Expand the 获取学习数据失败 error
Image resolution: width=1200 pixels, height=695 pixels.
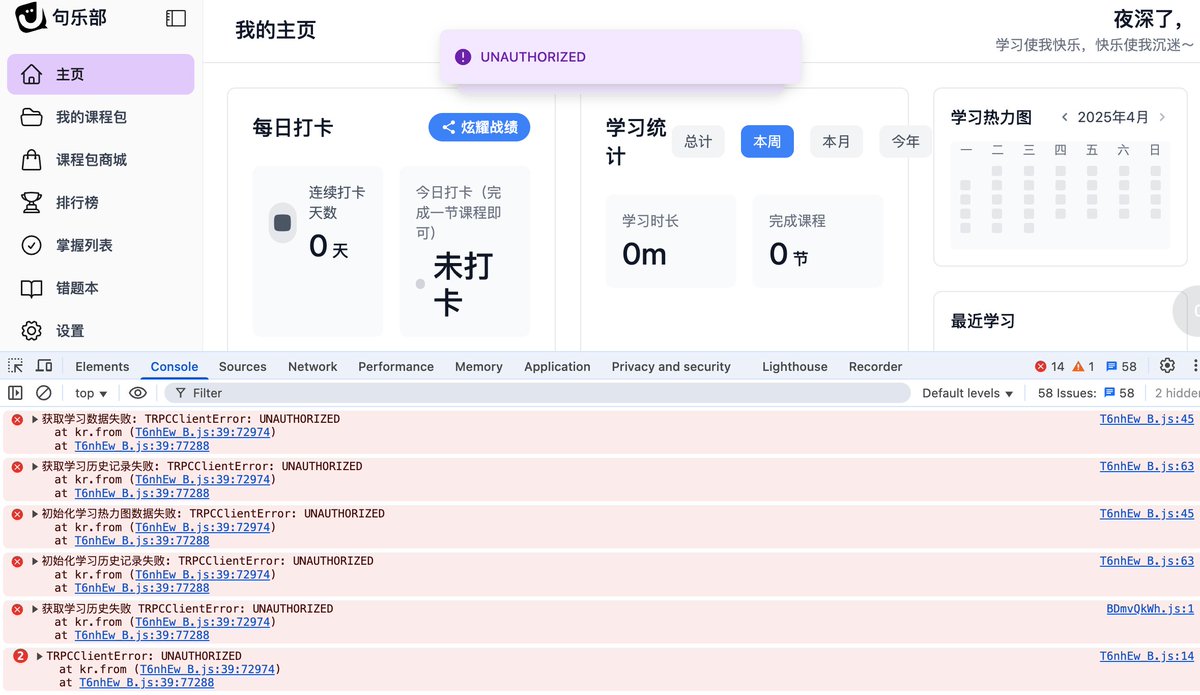35,419
